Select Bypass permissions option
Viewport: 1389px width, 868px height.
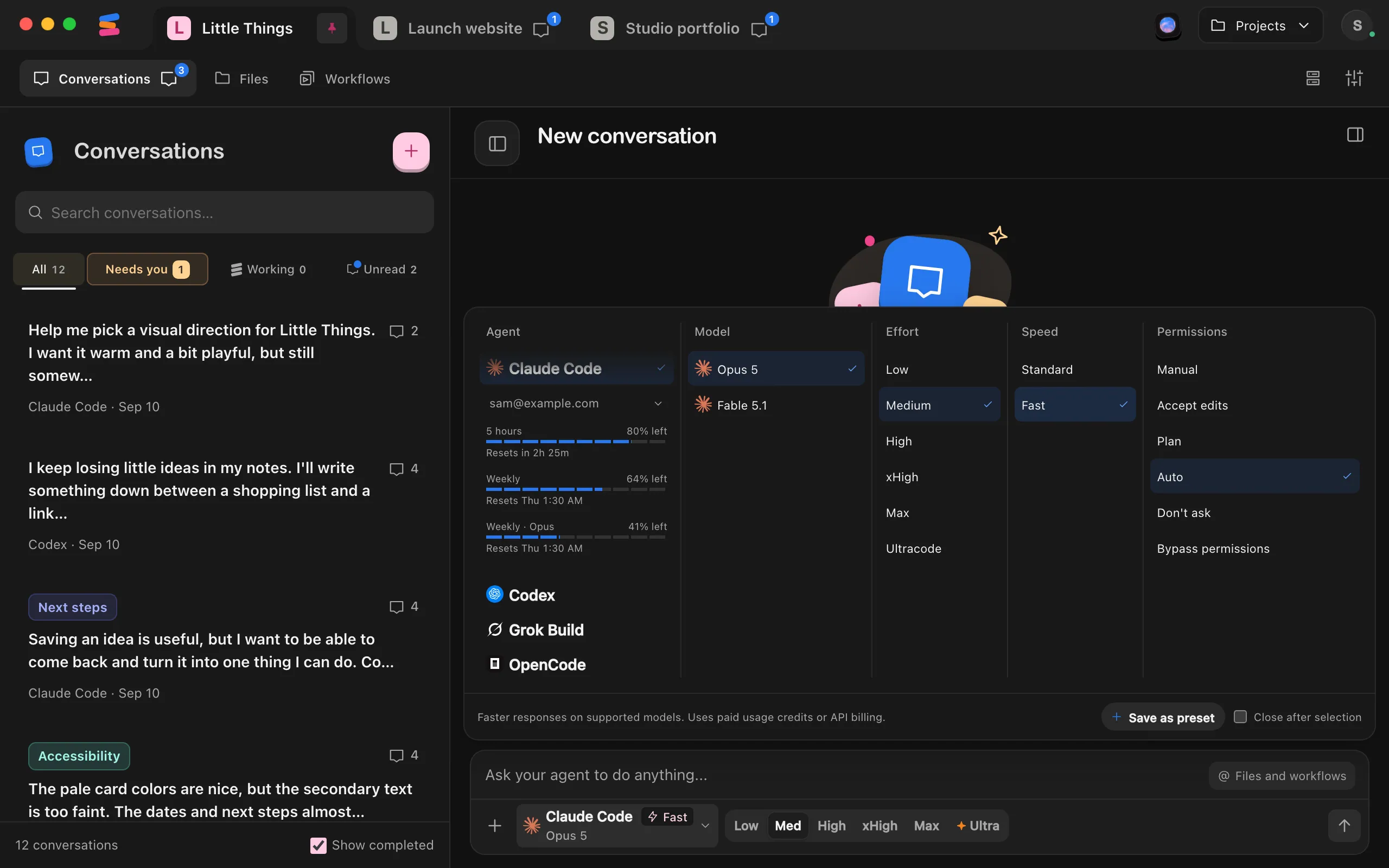coord(1254,549)
